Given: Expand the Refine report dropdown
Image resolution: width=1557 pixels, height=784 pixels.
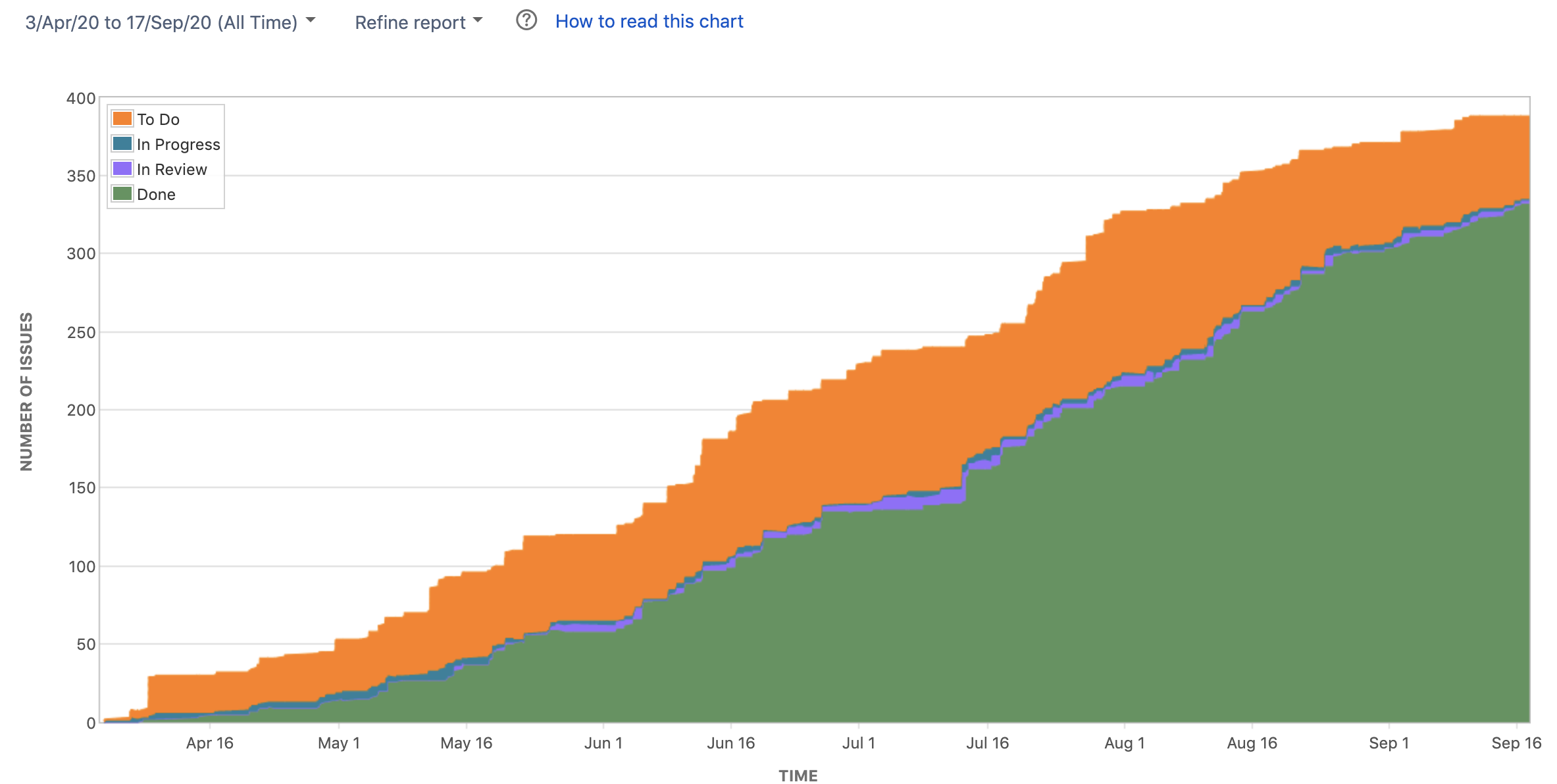Looking at the screenshot, I should point(419,22).
